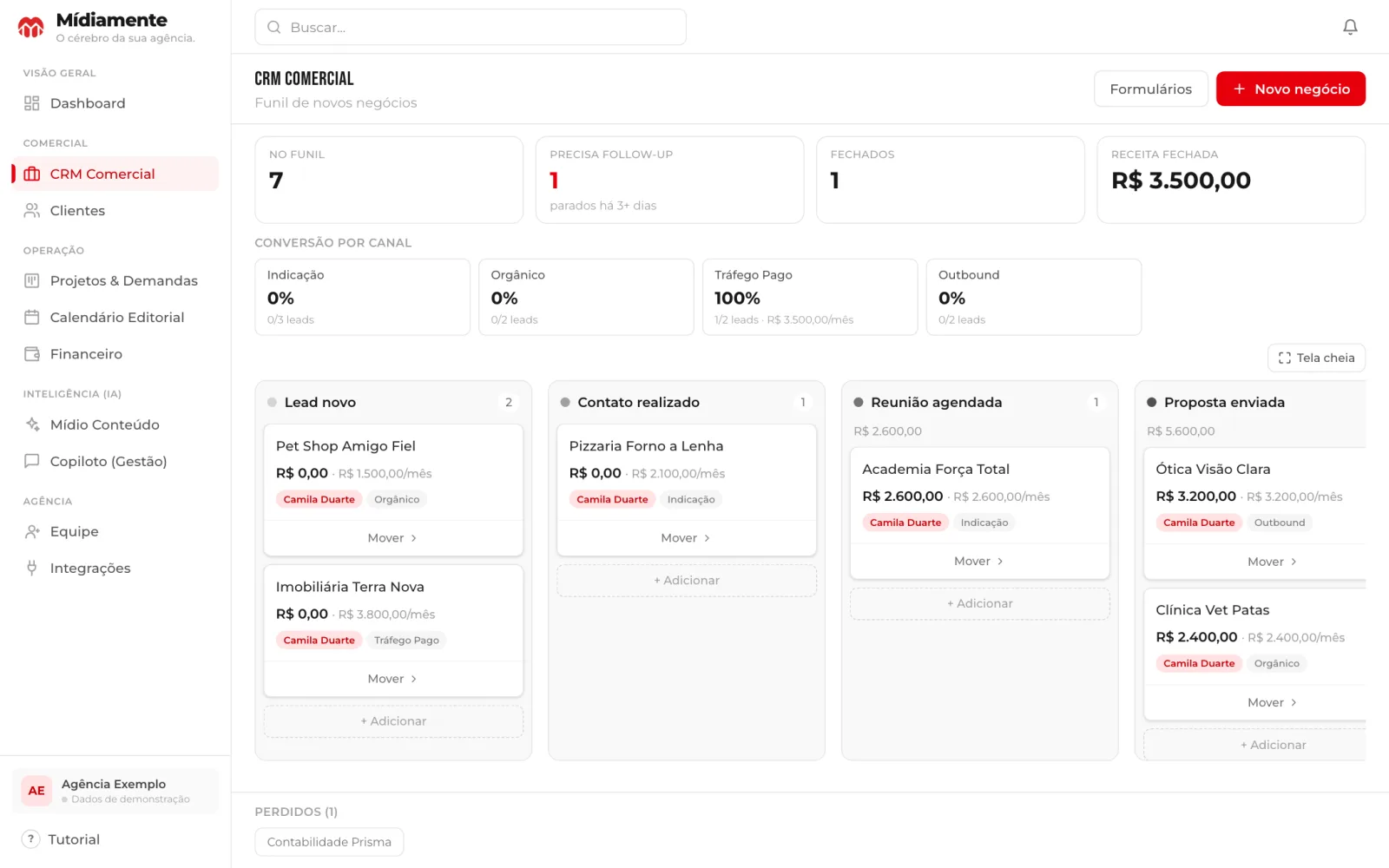1389x868 pixels.
Task: Click the Equipe user-plus icon
Action: coord(32,531)
